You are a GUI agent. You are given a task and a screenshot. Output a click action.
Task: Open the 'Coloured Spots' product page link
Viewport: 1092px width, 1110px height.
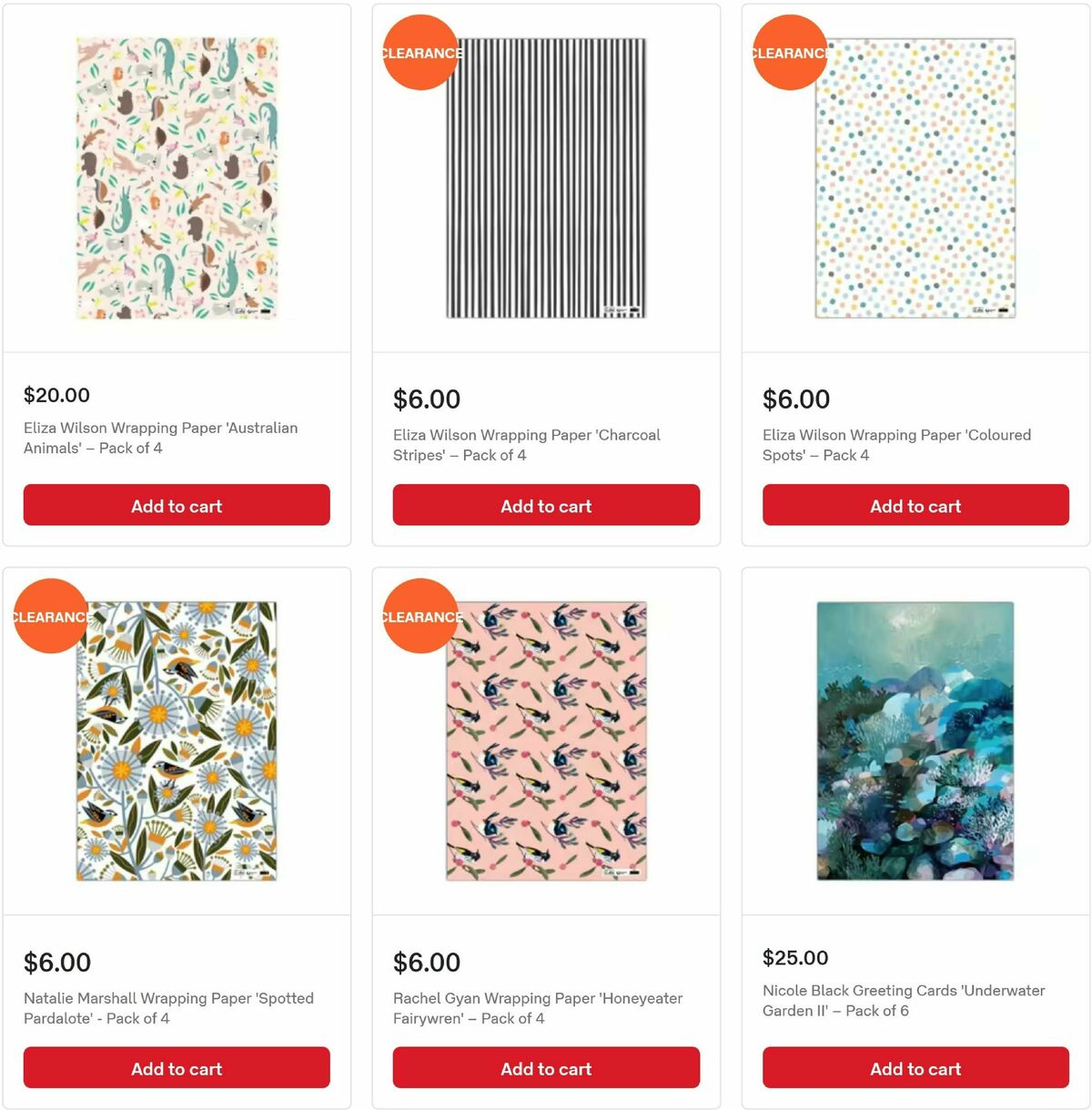point(895,445)
